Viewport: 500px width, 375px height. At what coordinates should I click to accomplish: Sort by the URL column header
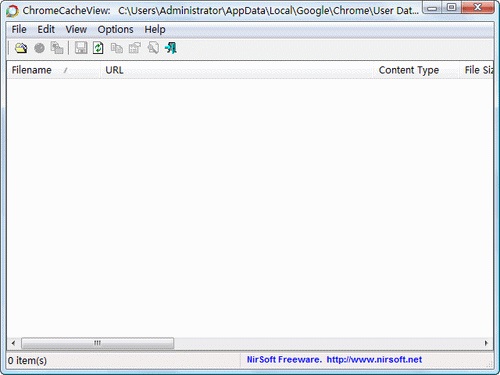(x=237, y=70)
